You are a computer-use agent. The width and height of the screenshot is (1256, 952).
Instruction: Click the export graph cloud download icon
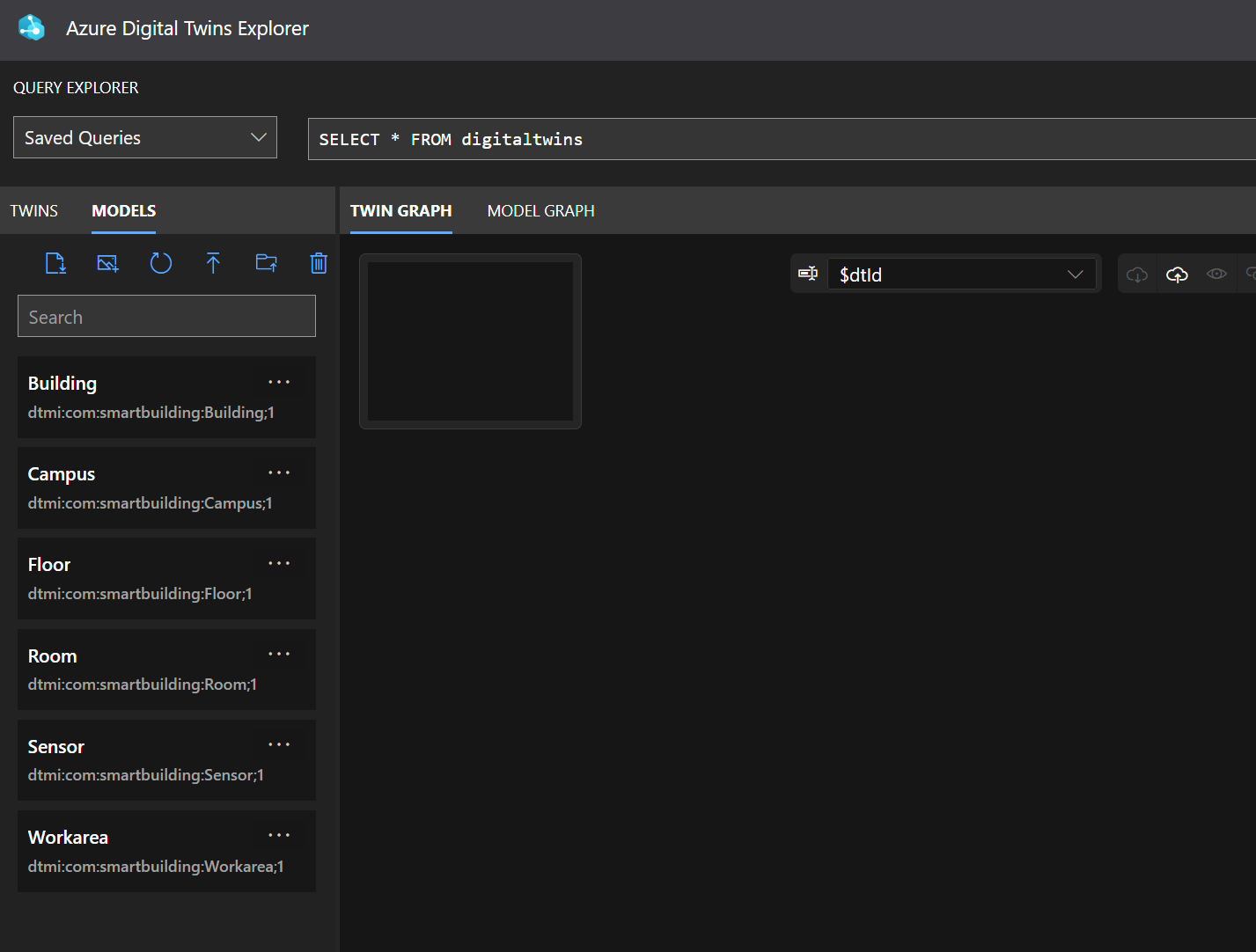click(x=1137, y=275)
